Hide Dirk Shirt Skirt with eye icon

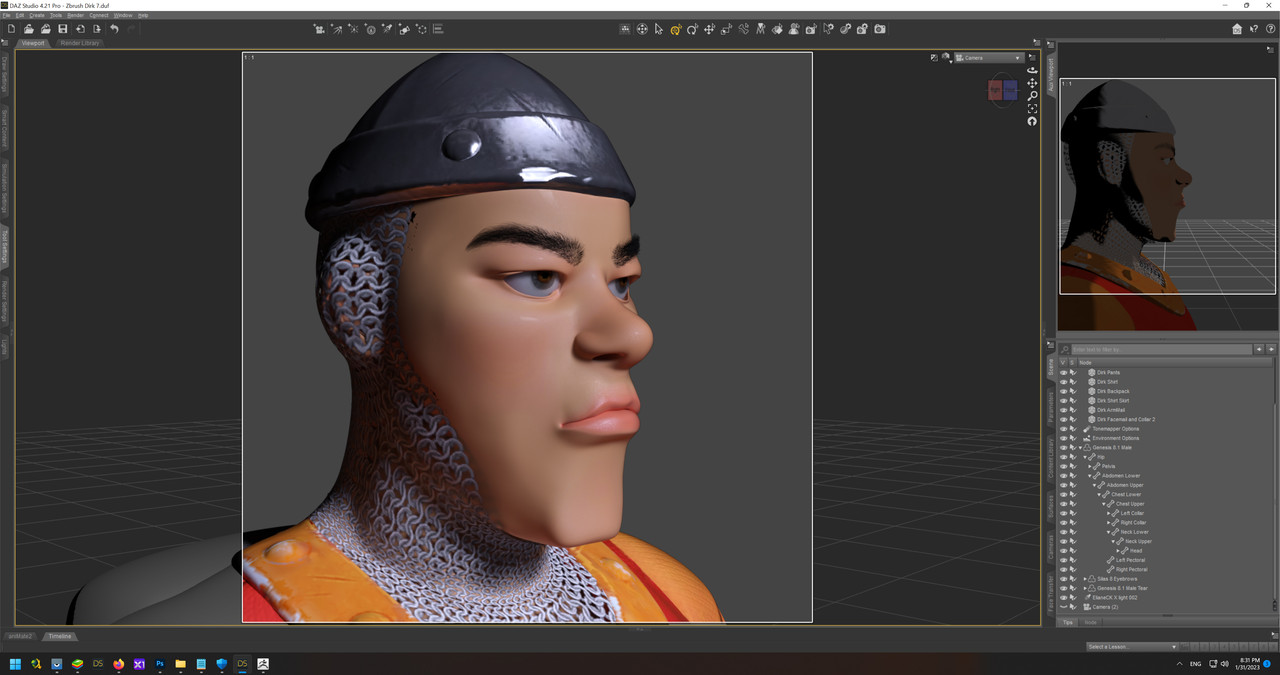coord(1063,400)
